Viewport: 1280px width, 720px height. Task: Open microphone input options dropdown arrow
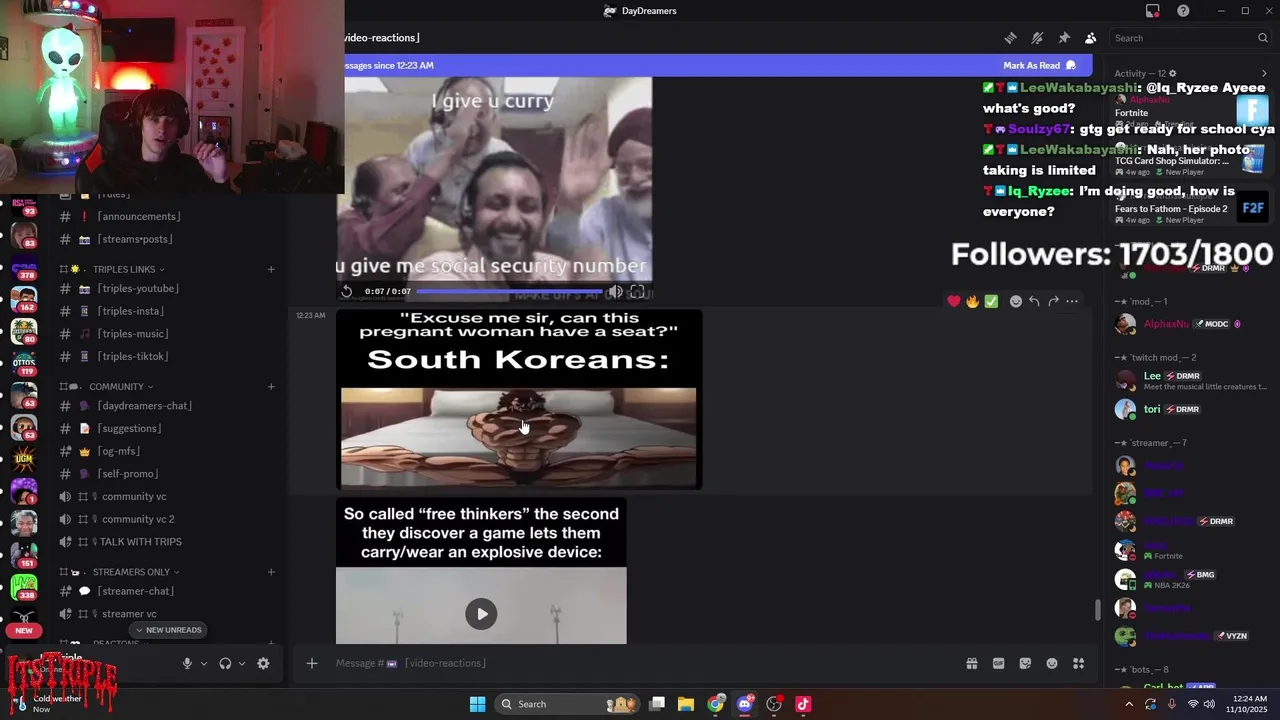tap(204, 663)
